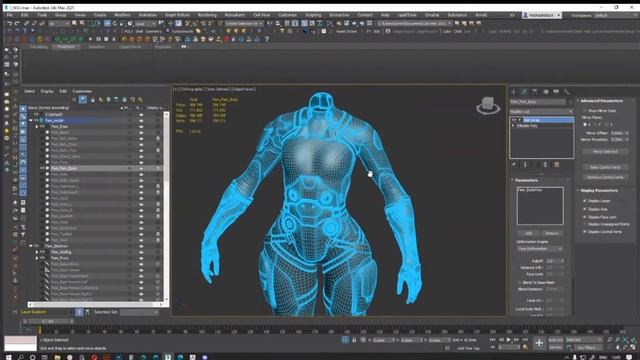Collapse the Pam_Skeleton tree node
Screen dimensions: 640x360
pos(31,246)
